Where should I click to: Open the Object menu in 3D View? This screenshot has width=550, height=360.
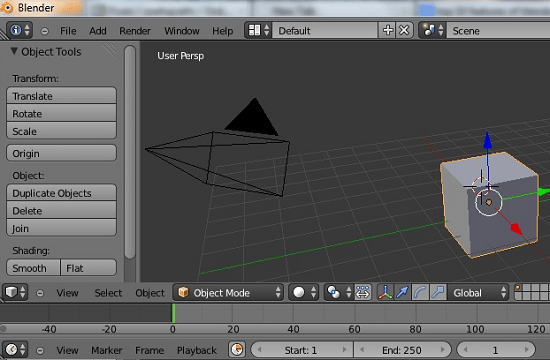click(x=150, y=293)
